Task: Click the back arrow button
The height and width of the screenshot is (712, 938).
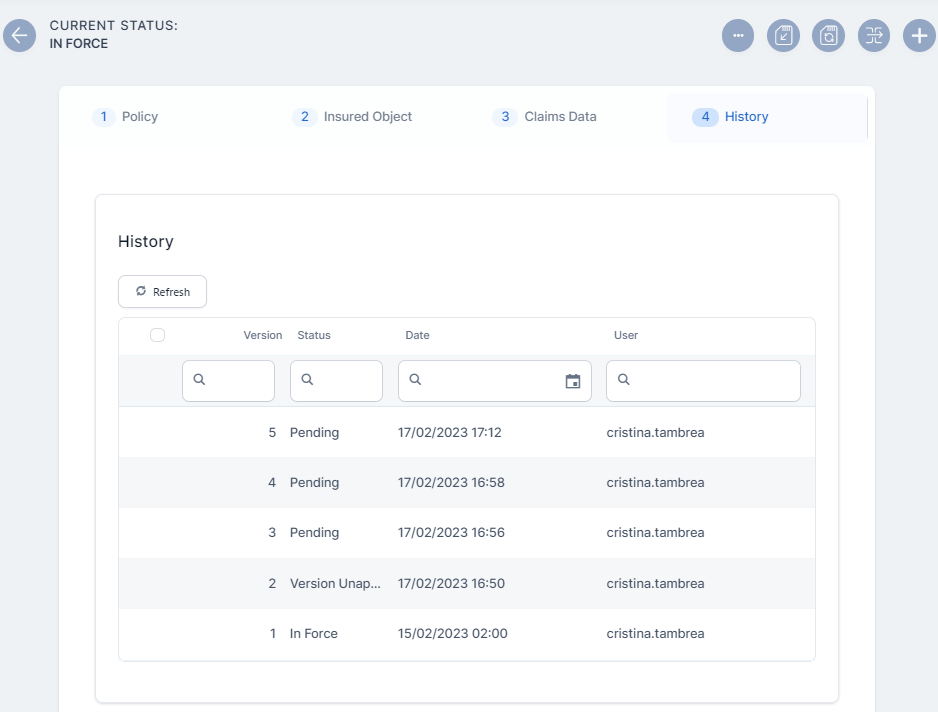Action: pos(20,36)
